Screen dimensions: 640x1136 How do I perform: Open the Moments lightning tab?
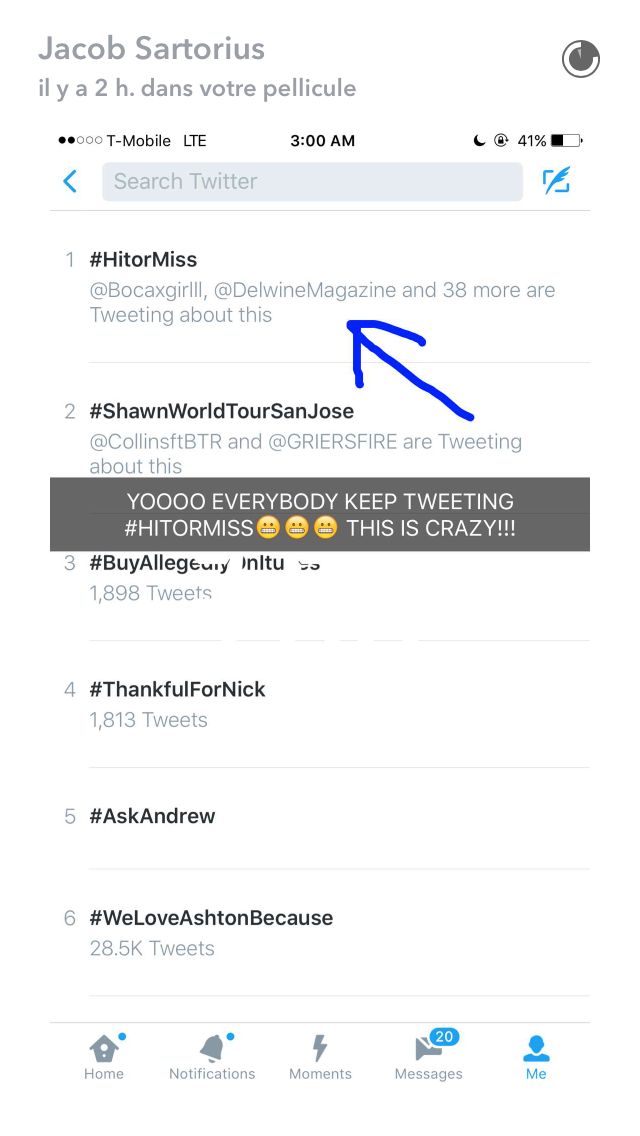tap(320, 1057)
